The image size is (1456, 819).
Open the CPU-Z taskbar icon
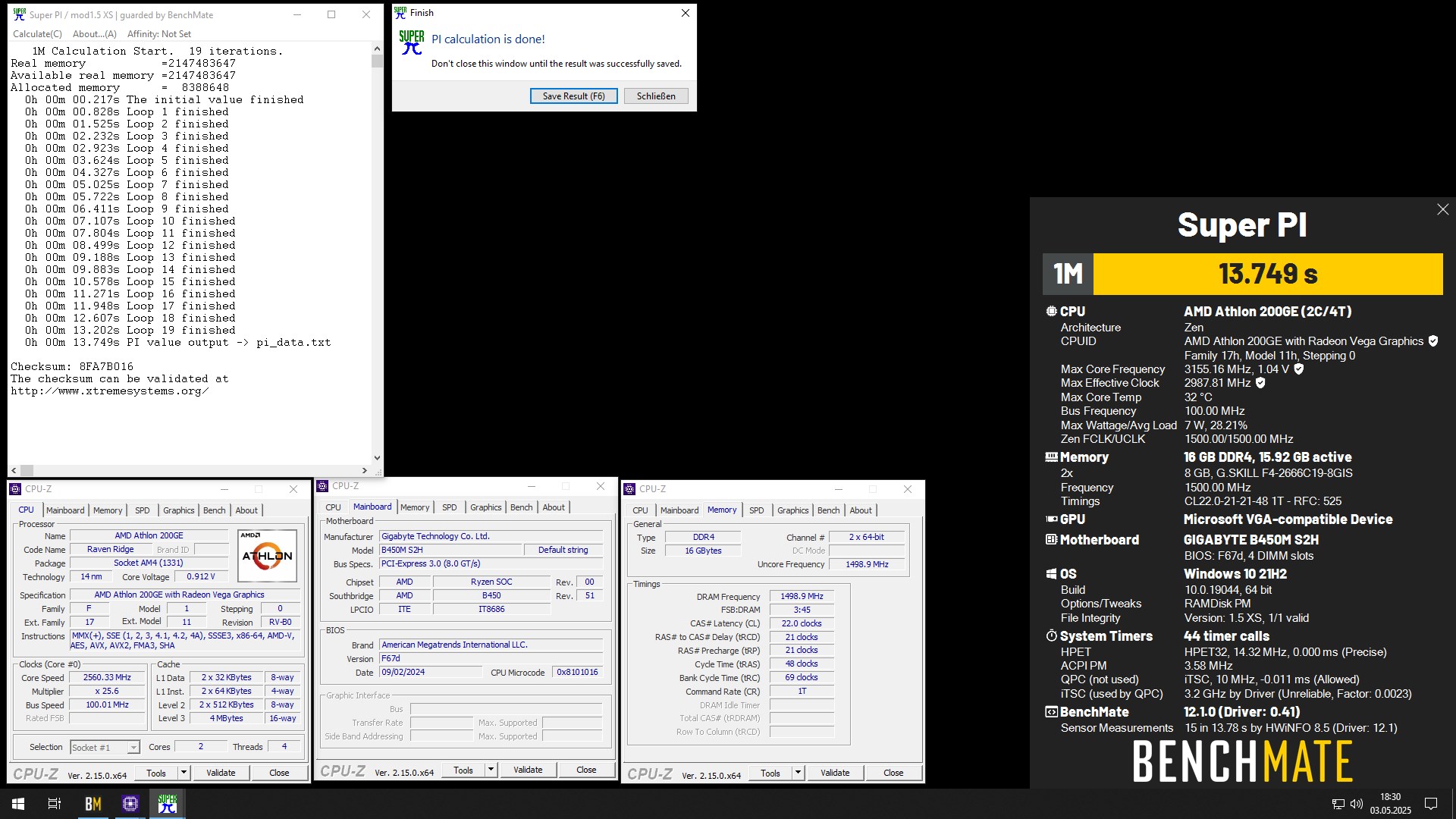coord(130,804)
